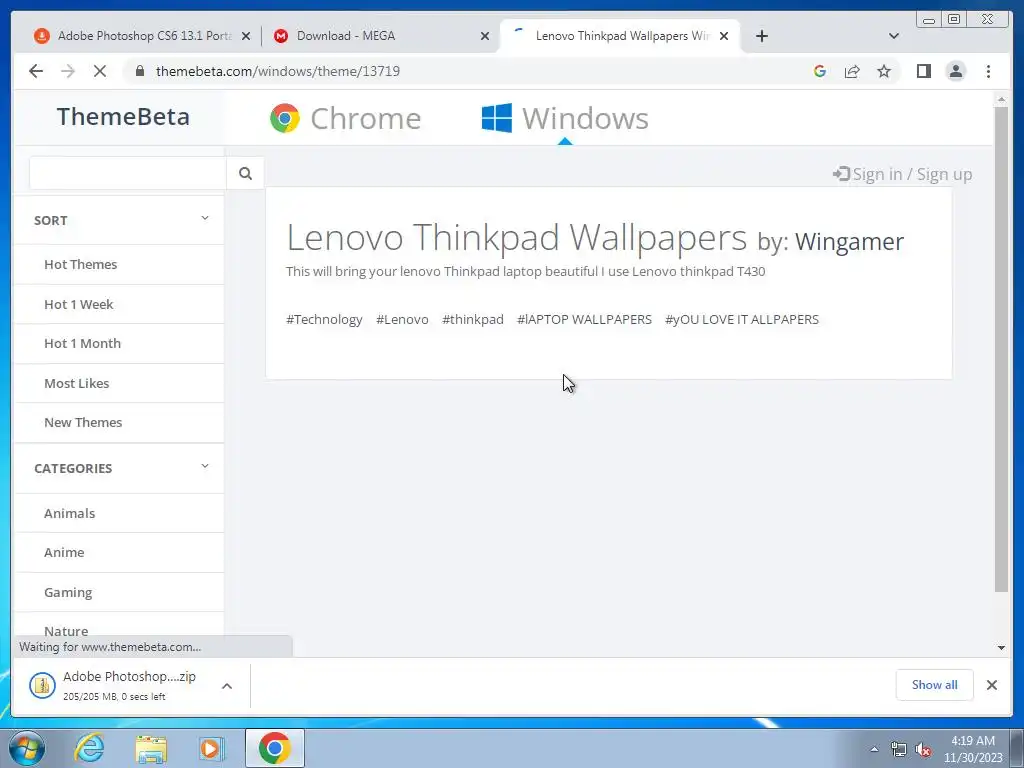1024x768 pixels.
Task: Click the page vertical scrollbar
Action: 1001,349
